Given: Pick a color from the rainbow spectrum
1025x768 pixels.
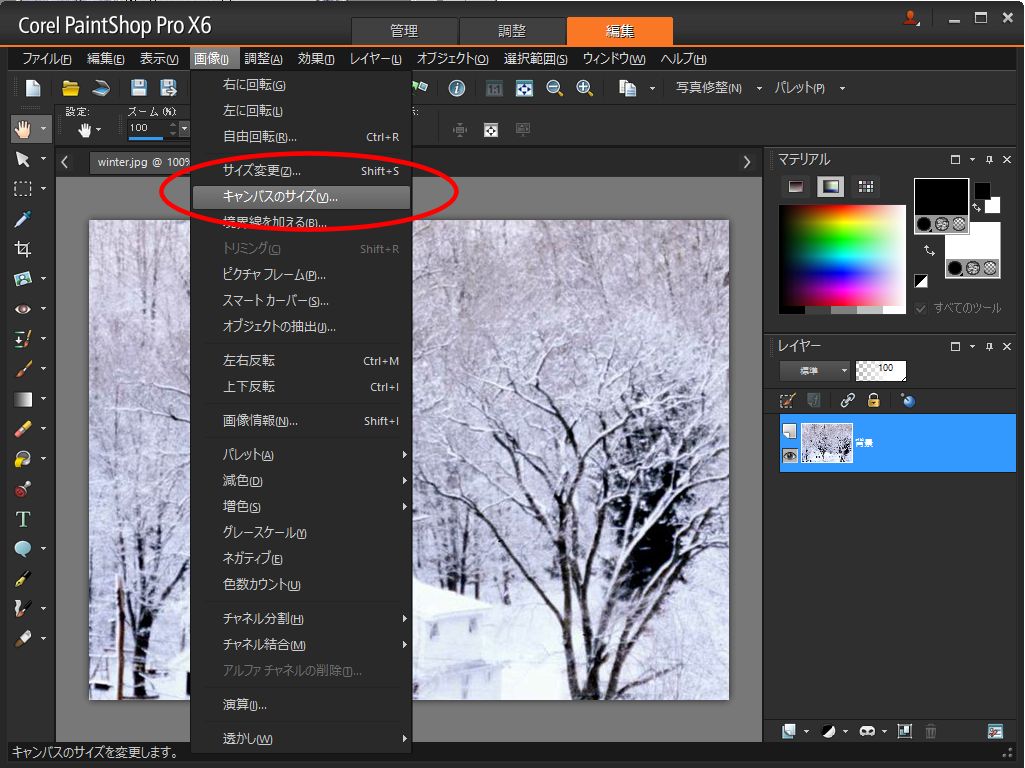Looking at the screenshot, I should click(x=842, y=255).
